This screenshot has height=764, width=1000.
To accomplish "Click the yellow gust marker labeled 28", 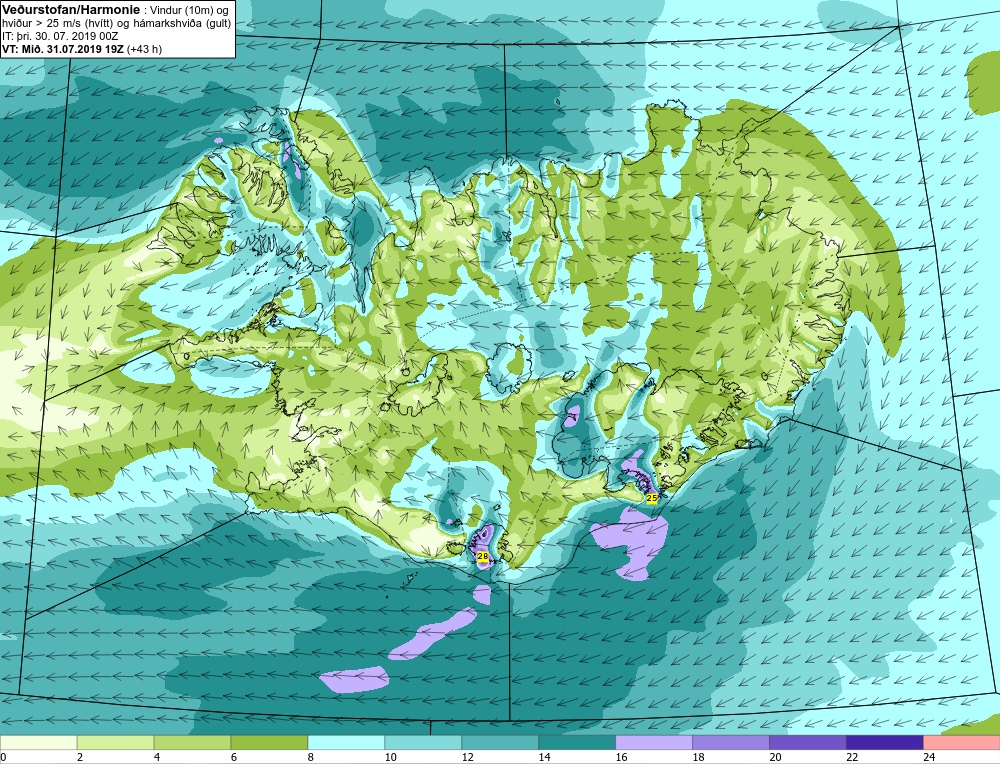I will (483, 557).
